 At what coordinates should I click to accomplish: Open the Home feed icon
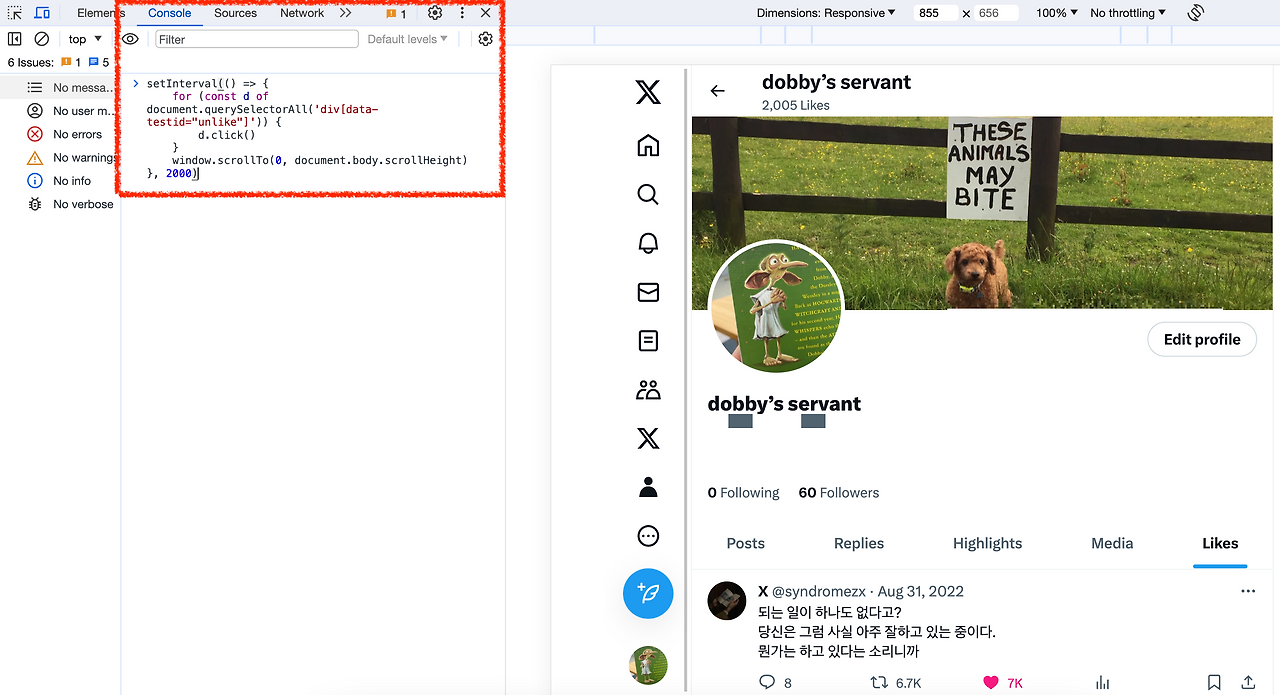click(x=648, y=145)
